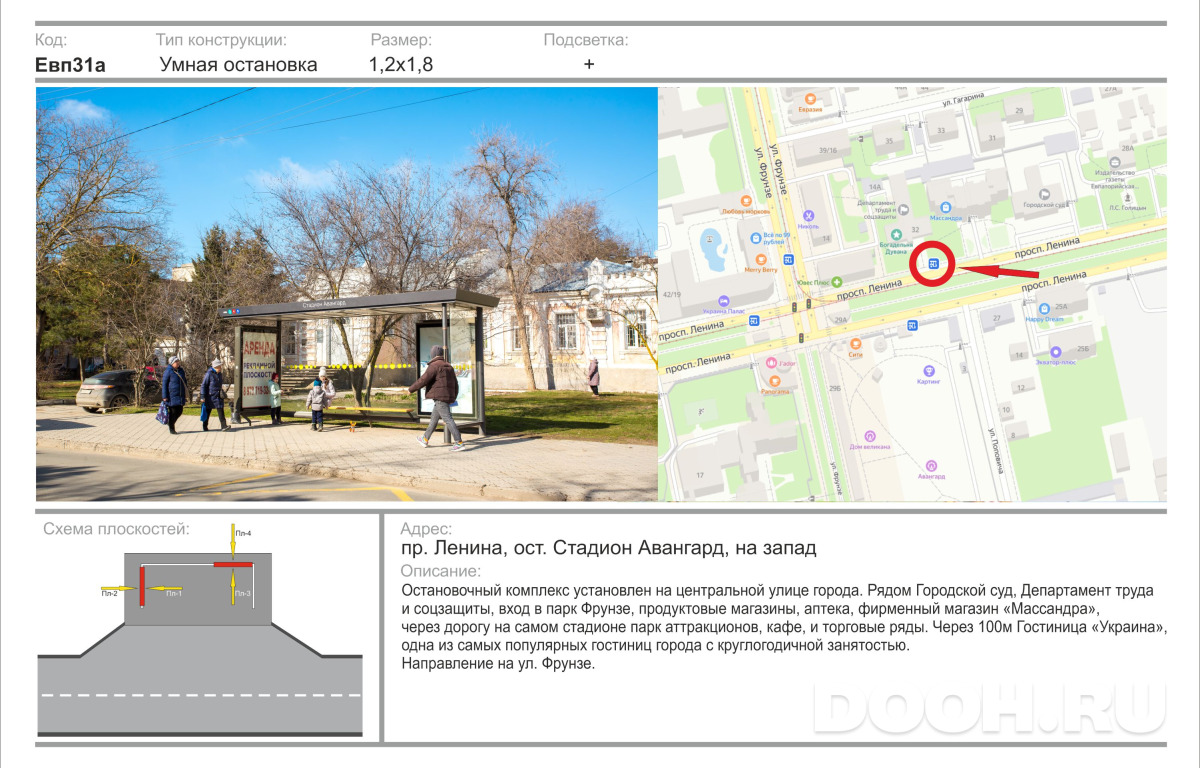This screenshot has height=768, width=1200.
Task: Click the ул. Гагарина street label
Action: [964, 99]
